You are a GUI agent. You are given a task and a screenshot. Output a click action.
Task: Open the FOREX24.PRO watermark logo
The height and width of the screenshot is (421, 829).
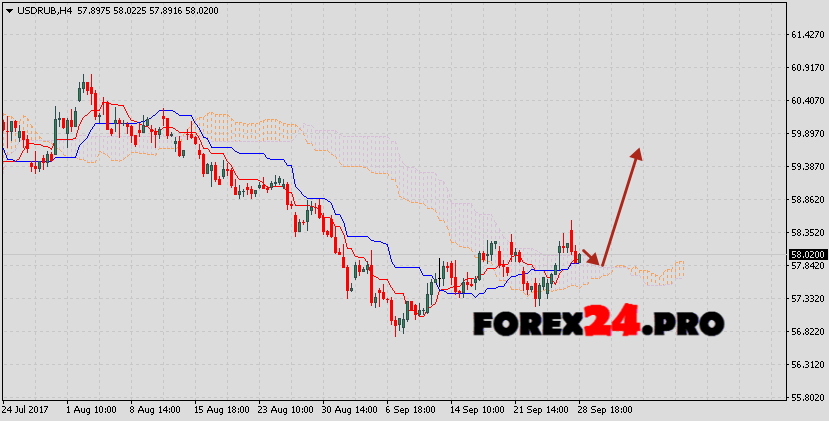pos(597,323)
